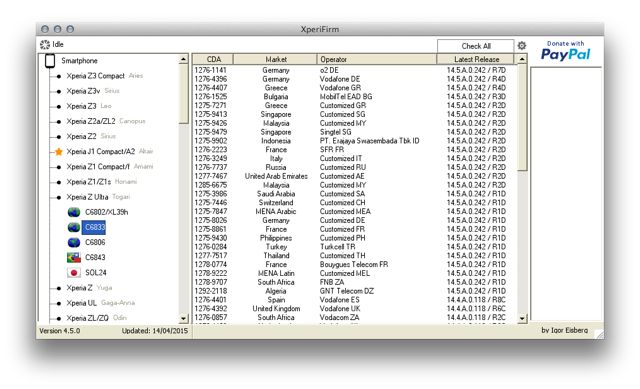Expand the Xperia Z2 Sirius tree node

59,137
